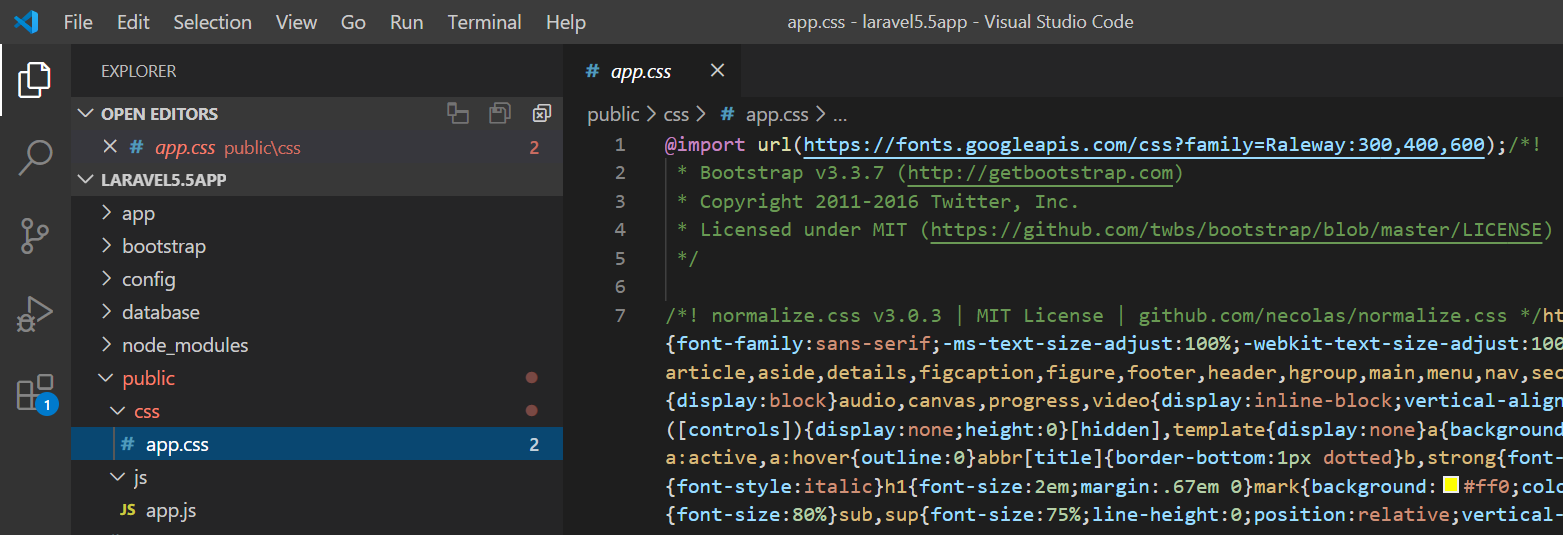Click the Save All icon in Open Editors
This screenshot has width=1563, height=535.
(500, 114)
